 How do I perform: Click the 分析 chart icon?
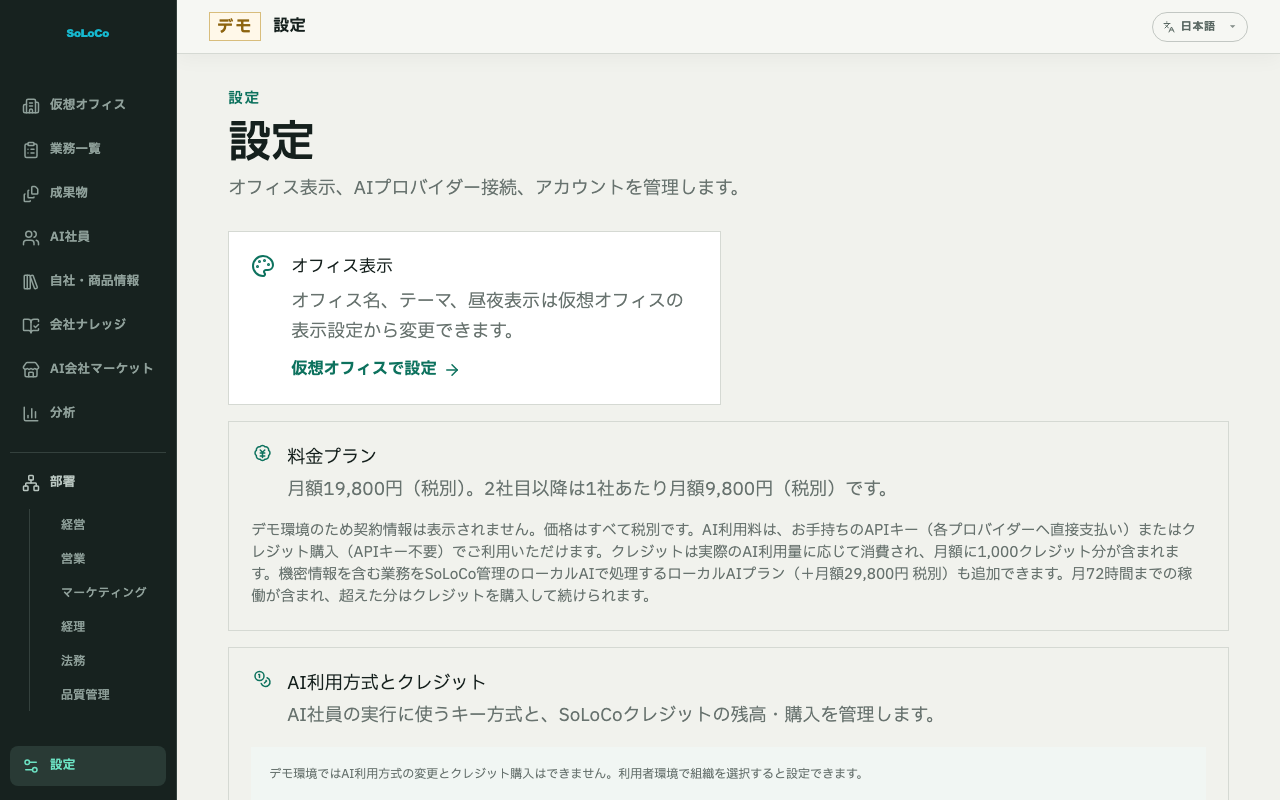31,413
